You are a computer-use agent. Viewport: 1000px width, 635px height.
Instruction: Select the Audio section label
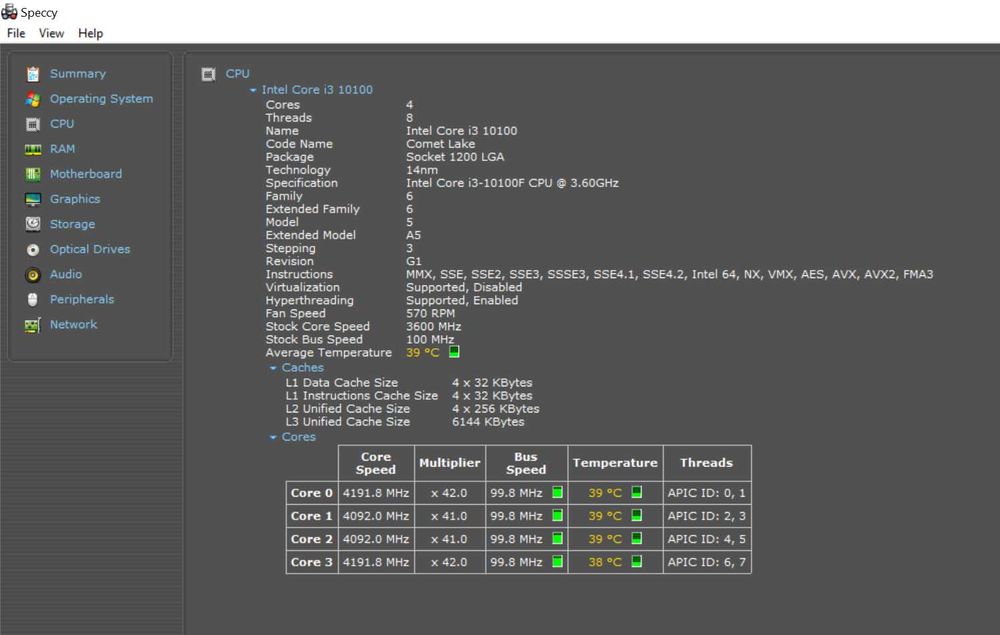click(66, 274)
